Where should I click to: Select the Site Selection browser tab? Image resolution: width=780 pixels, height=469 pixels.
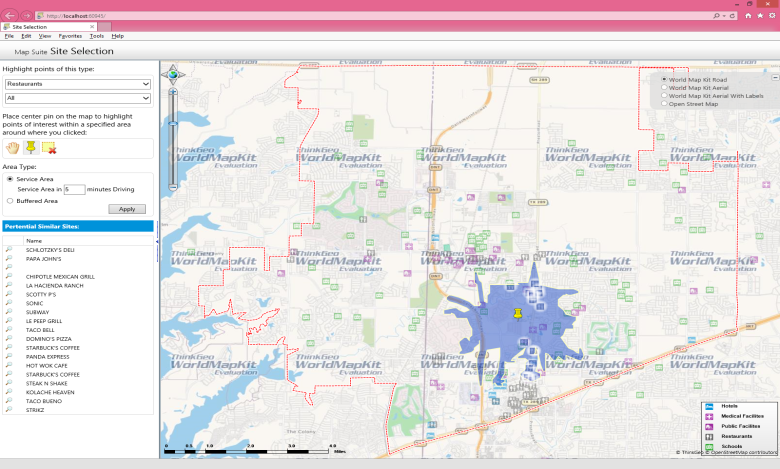49,27
